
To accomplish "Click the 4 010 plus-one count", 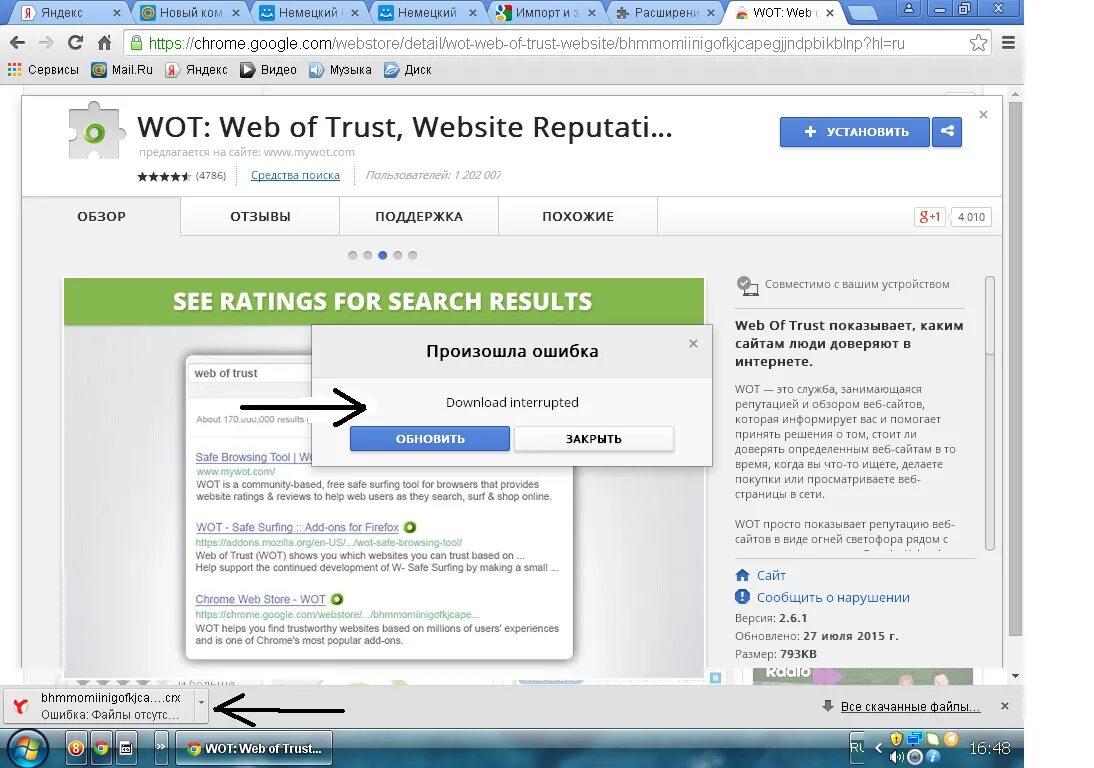I will tap(971, 217).
